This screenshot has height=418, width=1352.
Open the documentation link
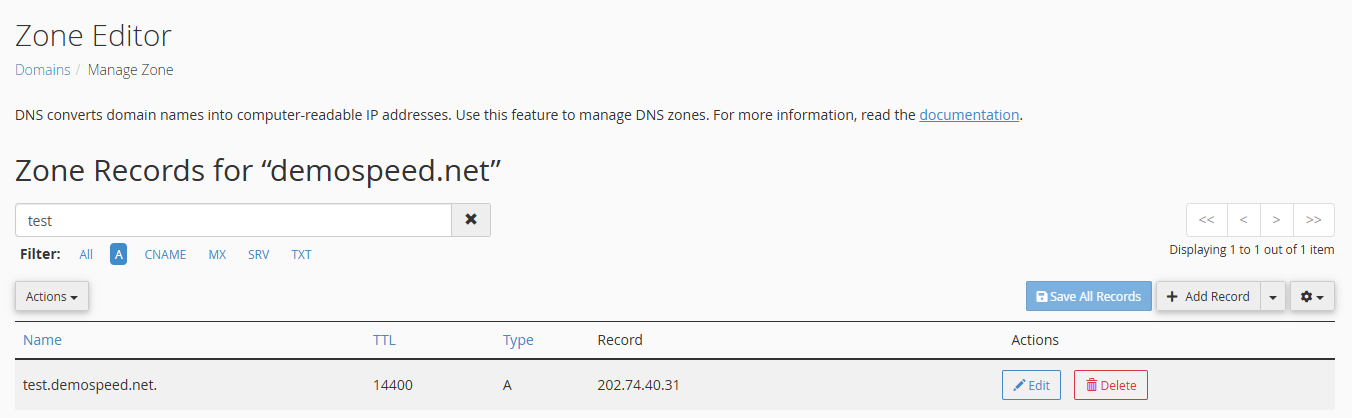pos(969,115)
